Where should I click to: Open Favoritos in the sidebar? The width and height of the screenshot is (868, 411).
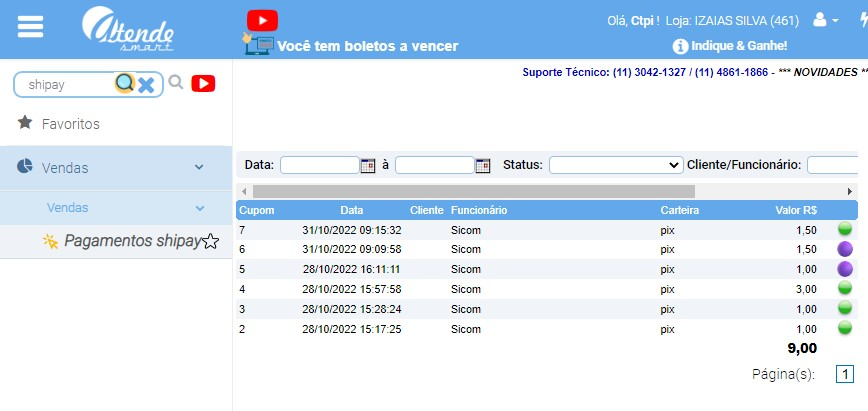[x=70, y=124]
